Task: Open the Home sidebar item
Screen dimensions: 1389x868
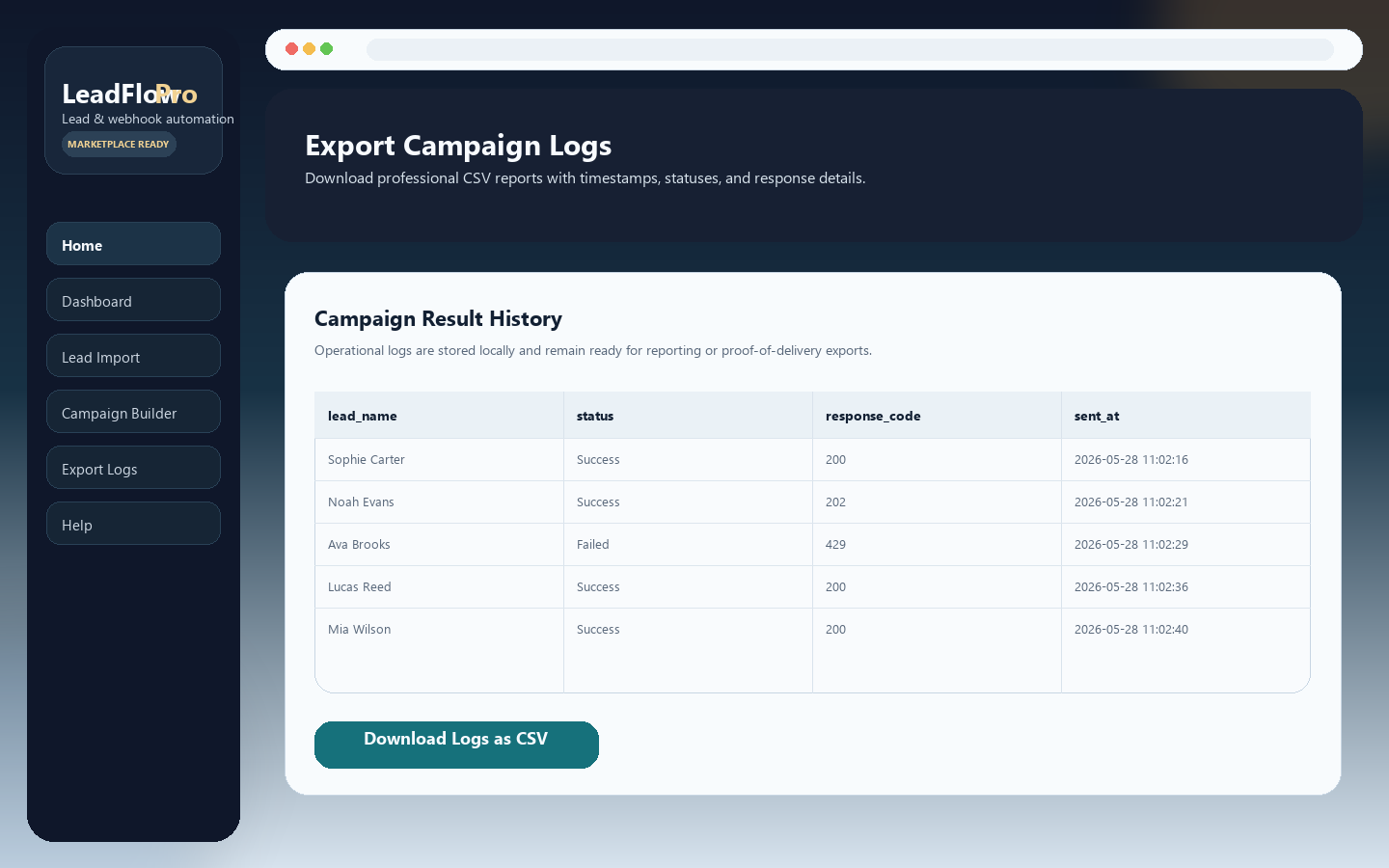Action: pyautogui.click(x=133, y=244)
